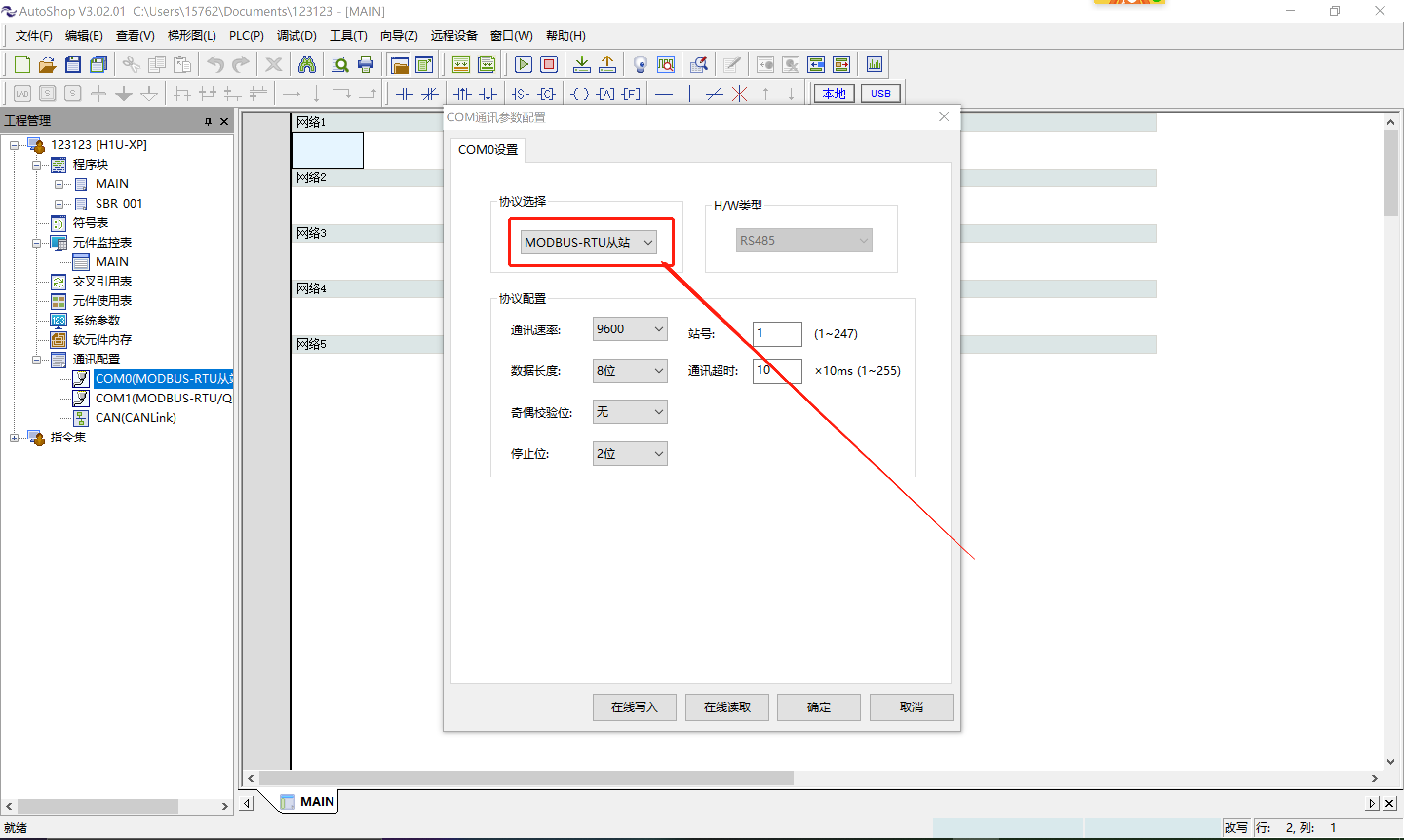This screenshot has width=1404, height=840.
Task: Open the 文件(F) menu
Action: (x=34, y=36)
